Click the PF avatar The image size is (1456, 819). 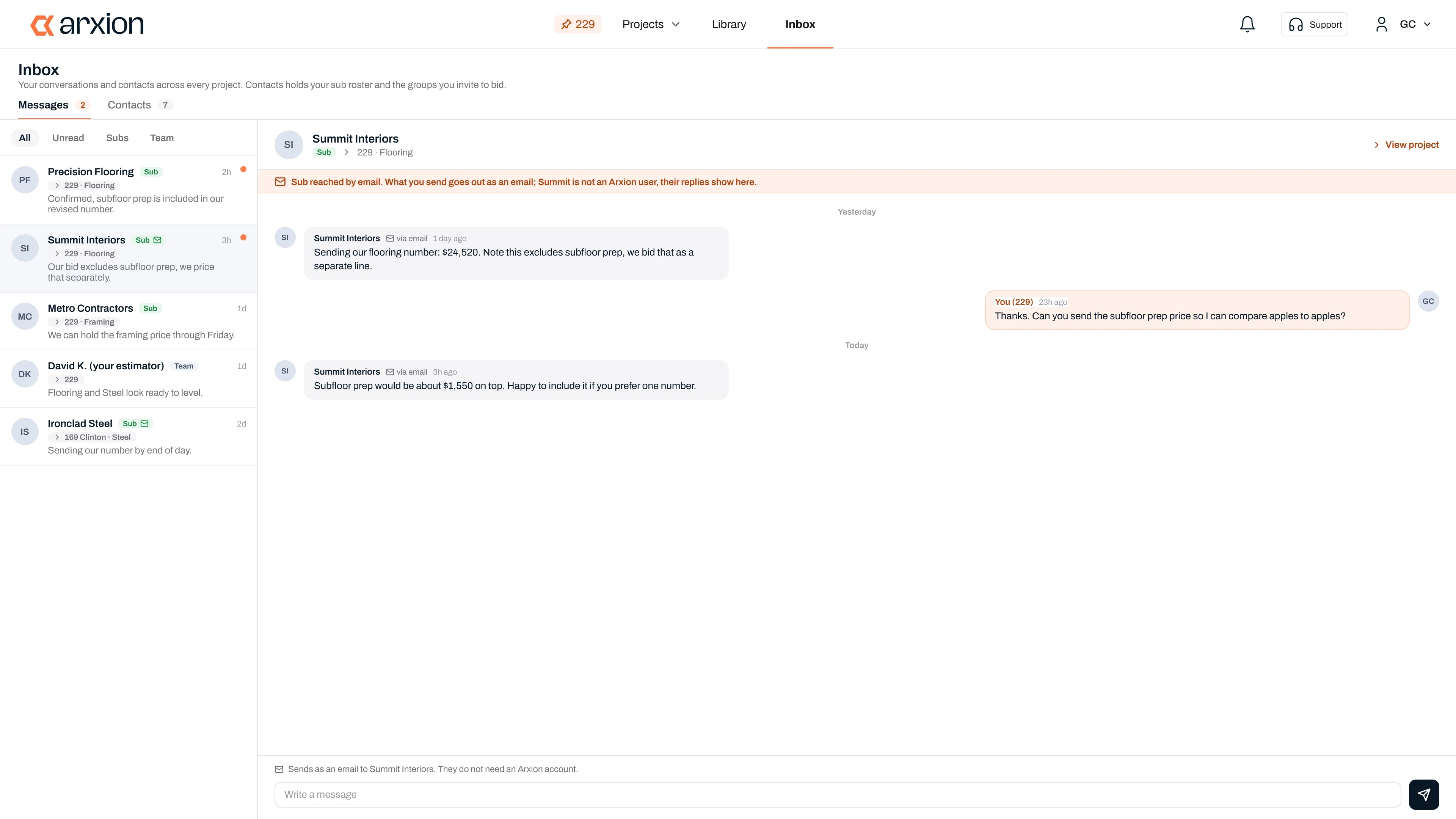25,180
